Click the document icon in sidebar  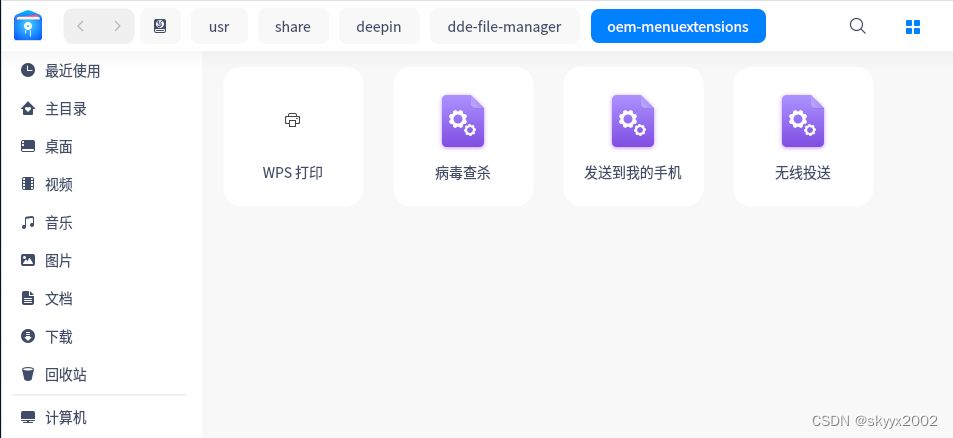pyautogui.click(x=28, y=298)
